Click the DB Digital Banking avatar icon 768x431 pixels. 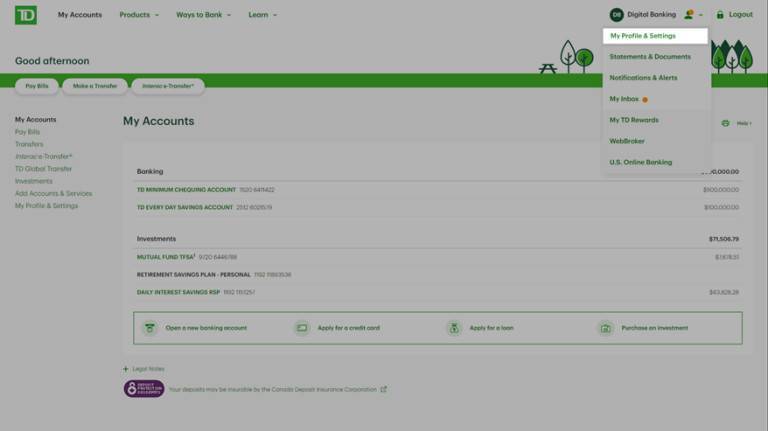point(616,15)
